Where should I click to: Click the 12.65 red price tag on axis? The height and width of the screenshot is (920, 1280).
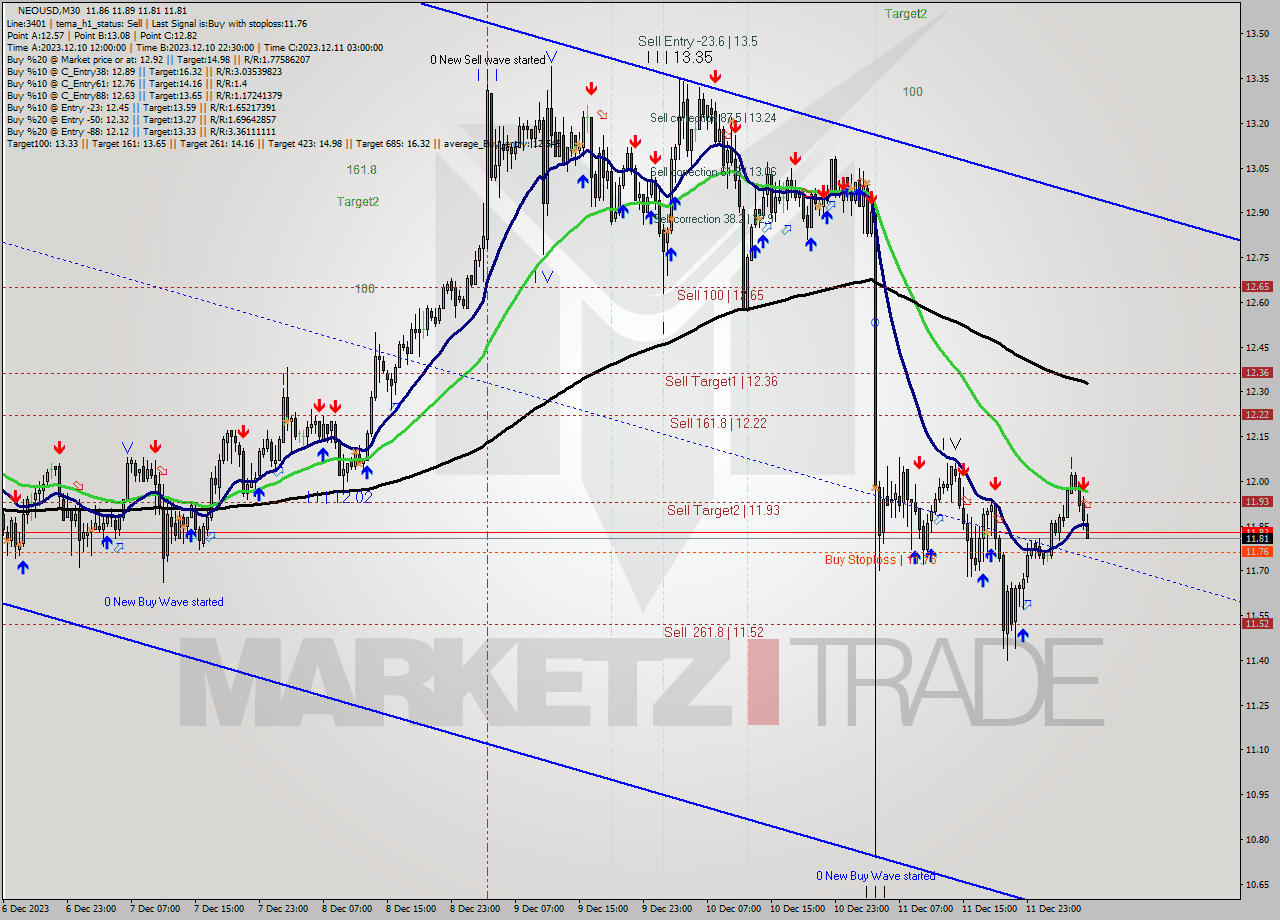(1257, 286)
